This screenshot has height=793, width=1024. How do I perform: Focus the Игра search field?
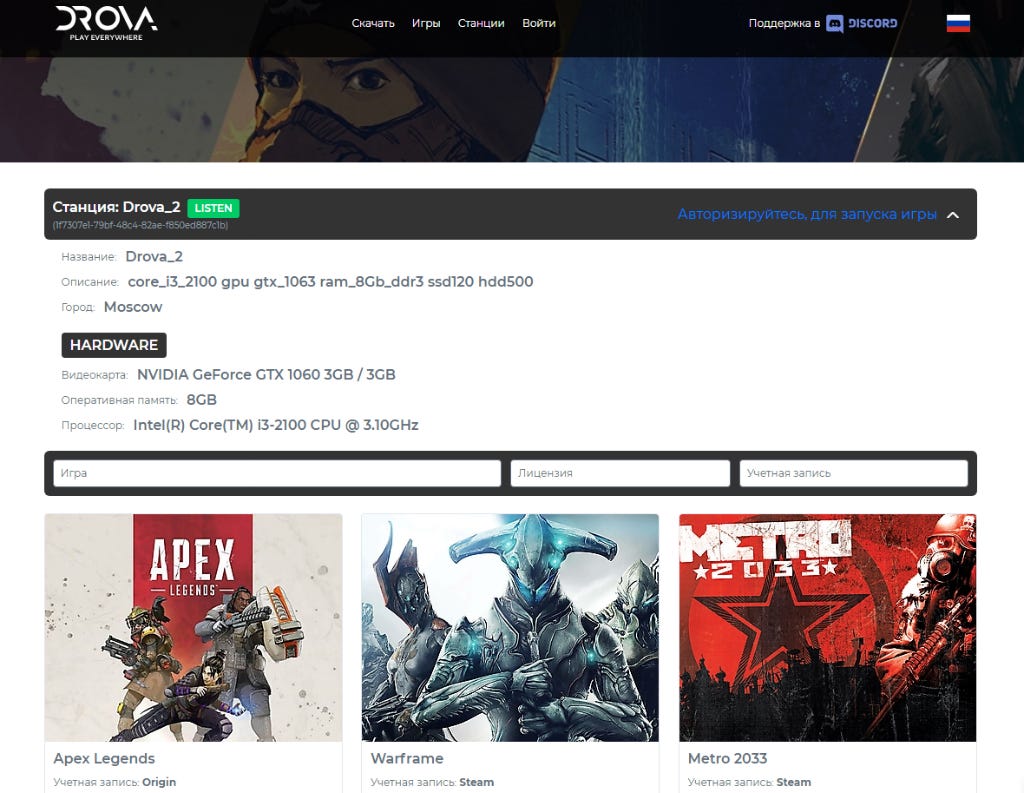(x=277, y=473)
